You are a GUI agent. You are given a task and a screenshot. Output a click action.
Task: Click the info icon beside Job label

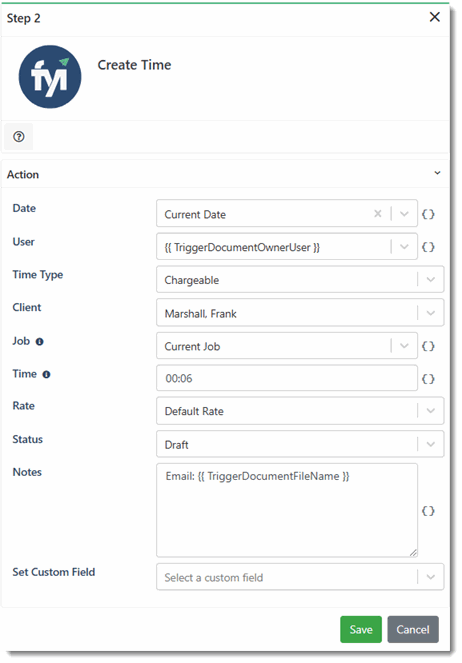click(39, 342)
